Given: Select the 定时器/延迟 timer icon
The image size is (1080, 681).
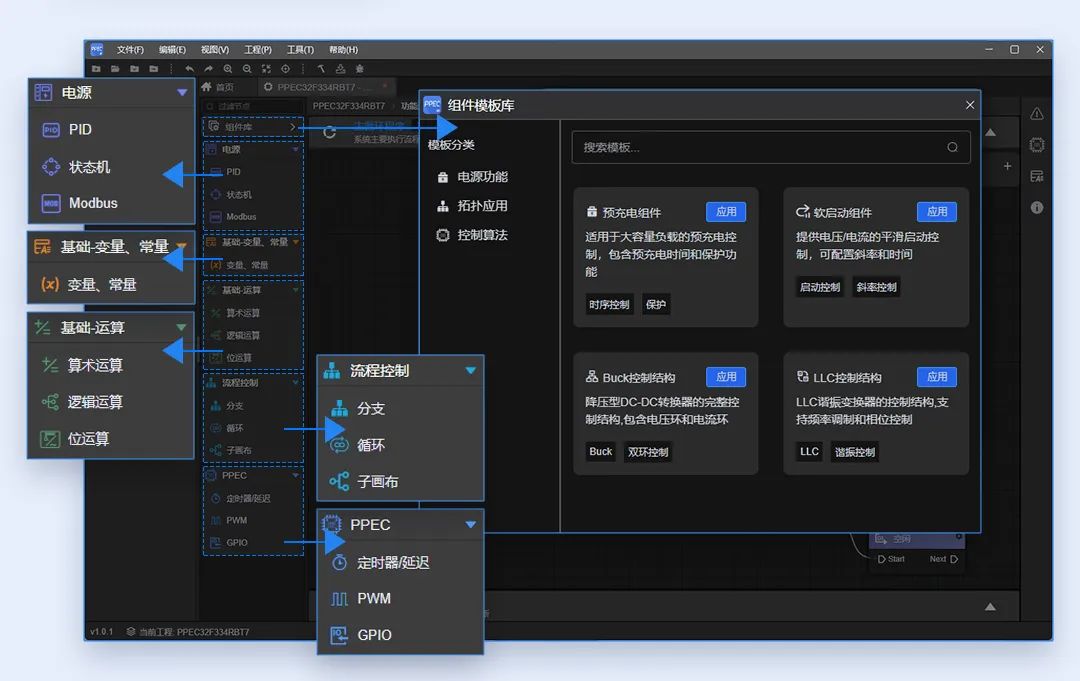Looking at the screenshot, I should pos(339,563).
